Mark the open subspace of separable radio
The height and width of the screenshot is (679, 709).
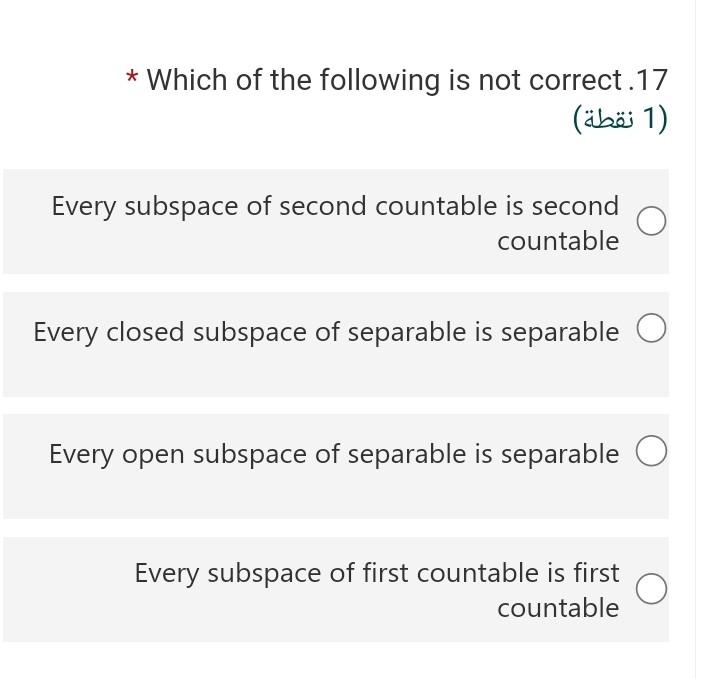point(651,451)
